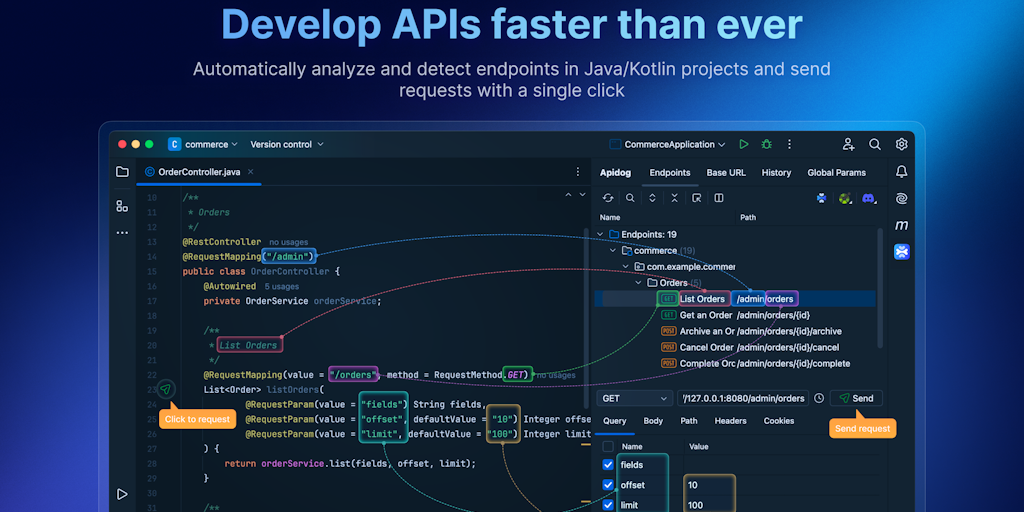Run CommerceApplication with the green play icon
Viewport: 1024px width, 512px height.
(743, 144)
